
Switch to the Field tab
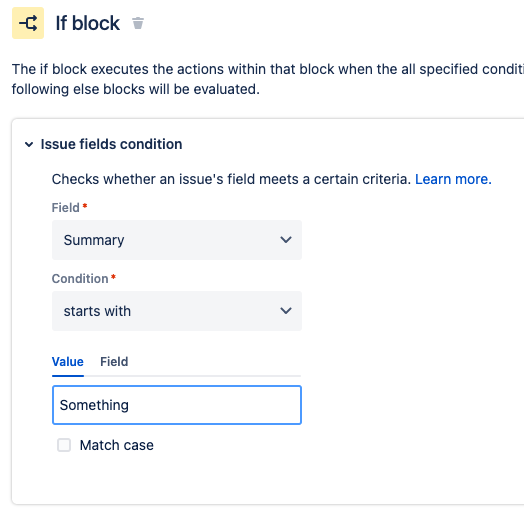[114, 362]
